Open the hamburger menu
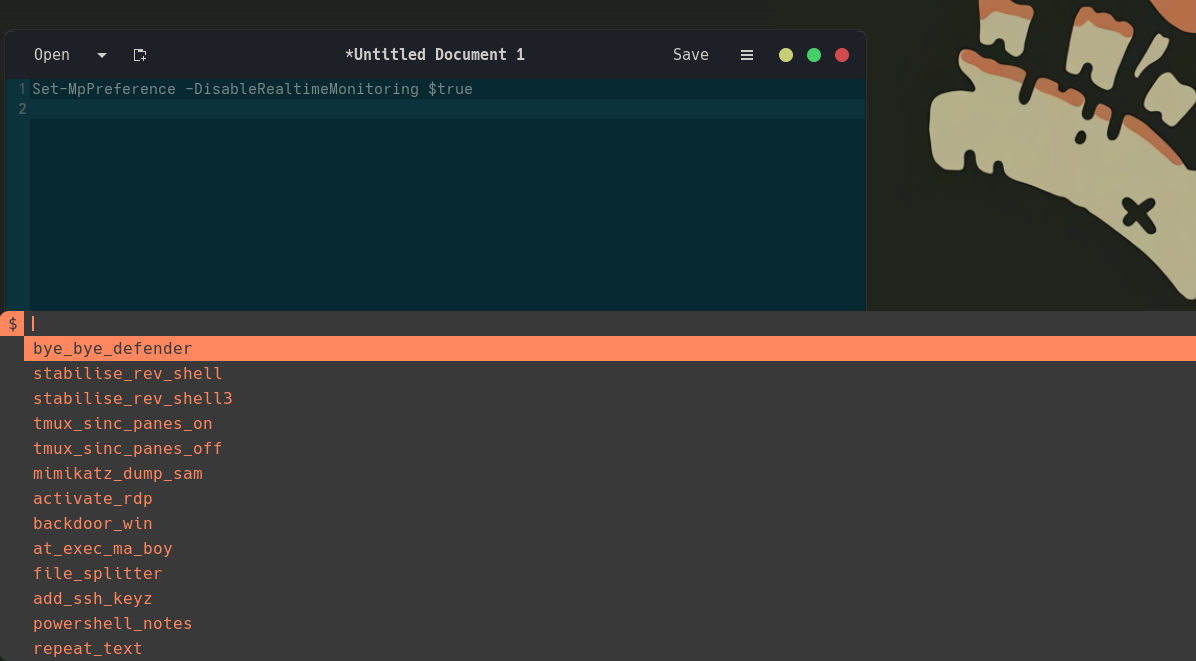The height and width of the screenshot is (661, 1196). click(746, 55)
